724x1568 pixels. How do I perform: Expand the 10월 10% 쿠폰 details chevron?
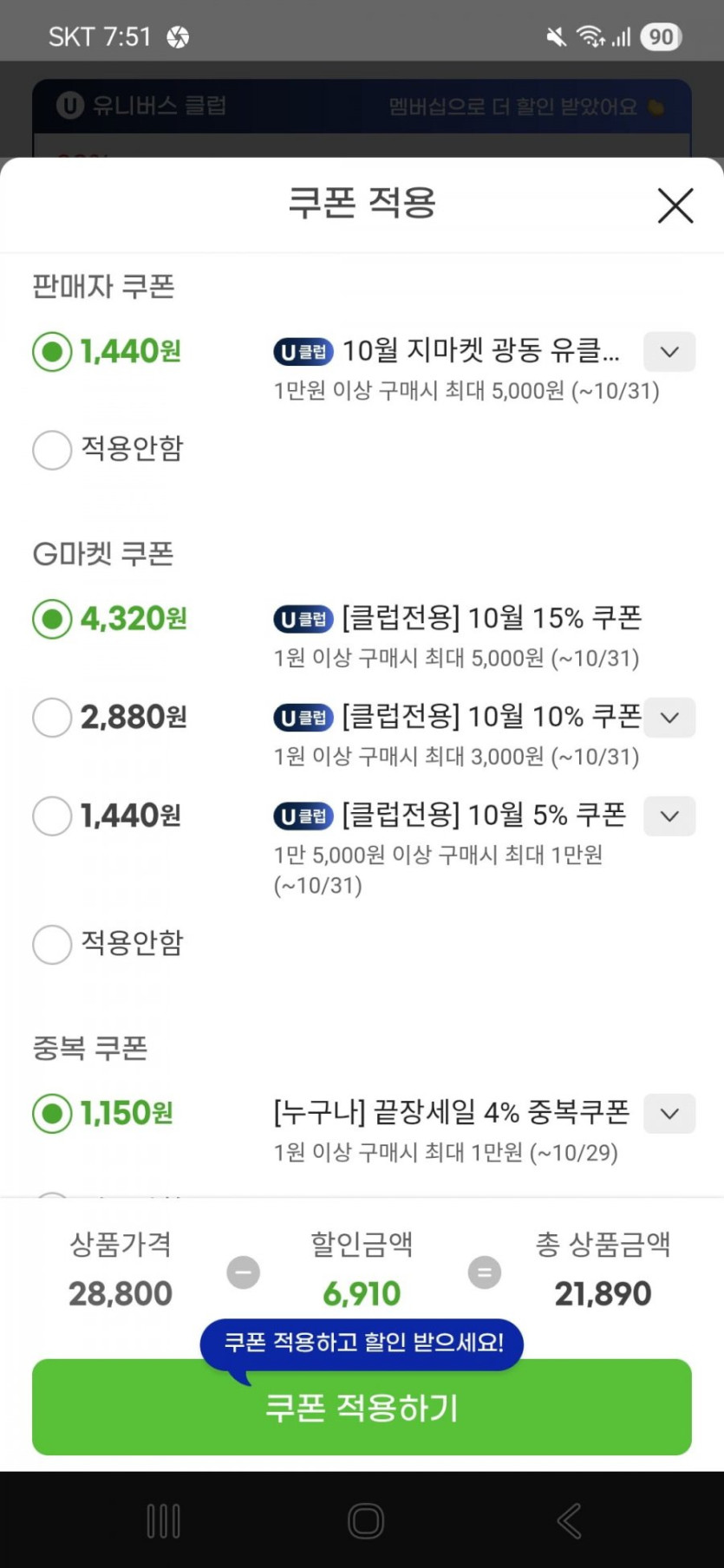tap(669, 718)
